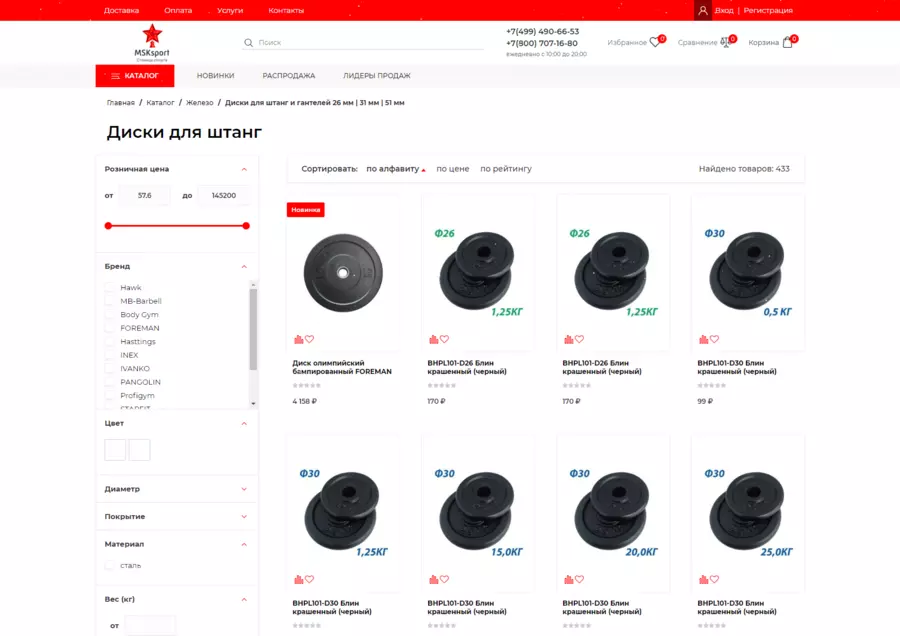The width and height of the screenshot is (900, 636).
Task: Collapse the Цвет filter section
Action: [x=244, y=424]
